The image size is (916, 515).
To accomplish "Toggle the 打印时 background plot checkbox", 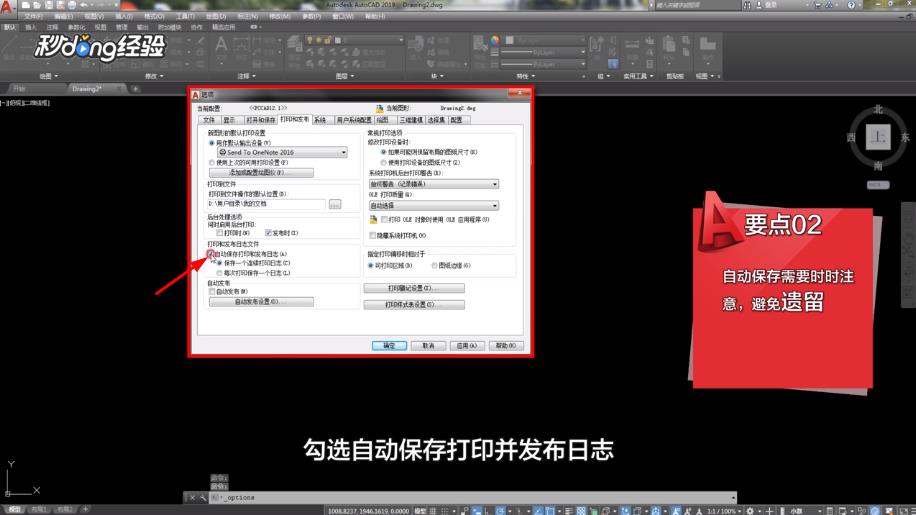I will (220, 233).
